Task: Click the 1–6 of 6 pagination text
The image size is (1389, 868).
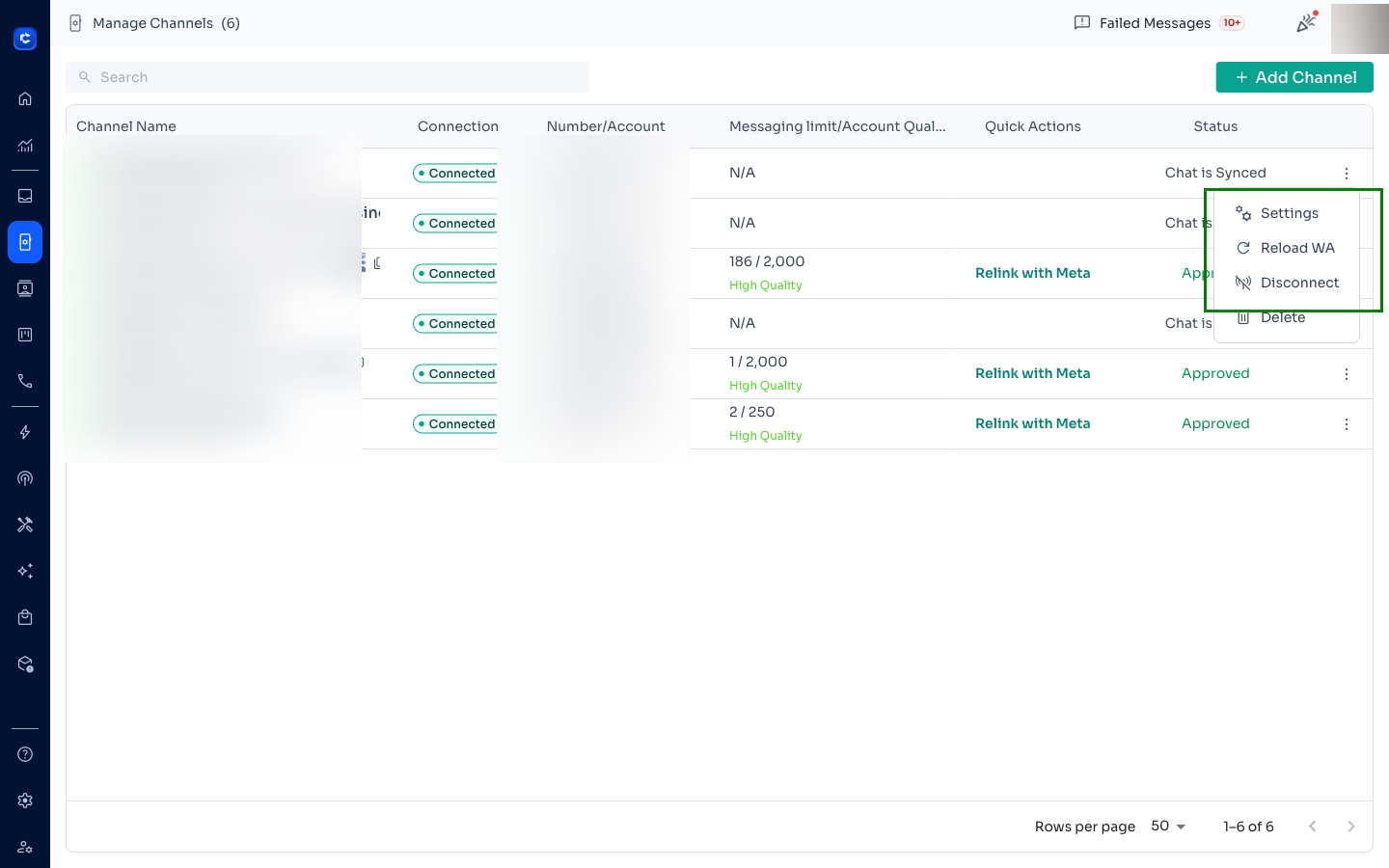Action: tap(1248, 827)
